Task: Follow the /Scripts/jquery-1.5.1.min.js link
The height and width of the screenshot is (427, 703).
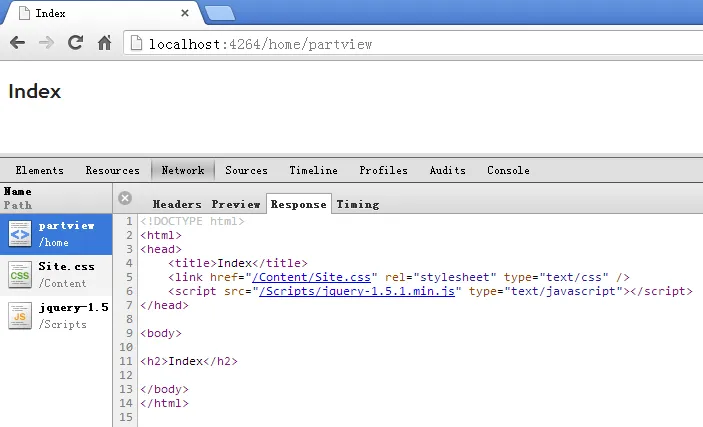Action: tap(357, 291)
